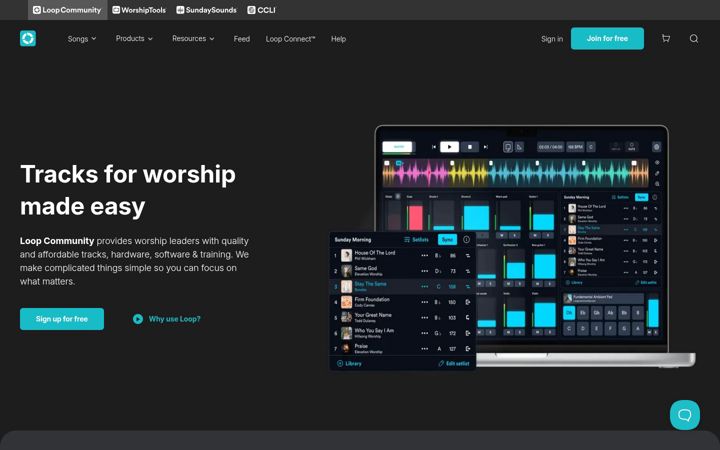
Task: Click the pencil icon beside the waveform
Action: coord(657,174)
